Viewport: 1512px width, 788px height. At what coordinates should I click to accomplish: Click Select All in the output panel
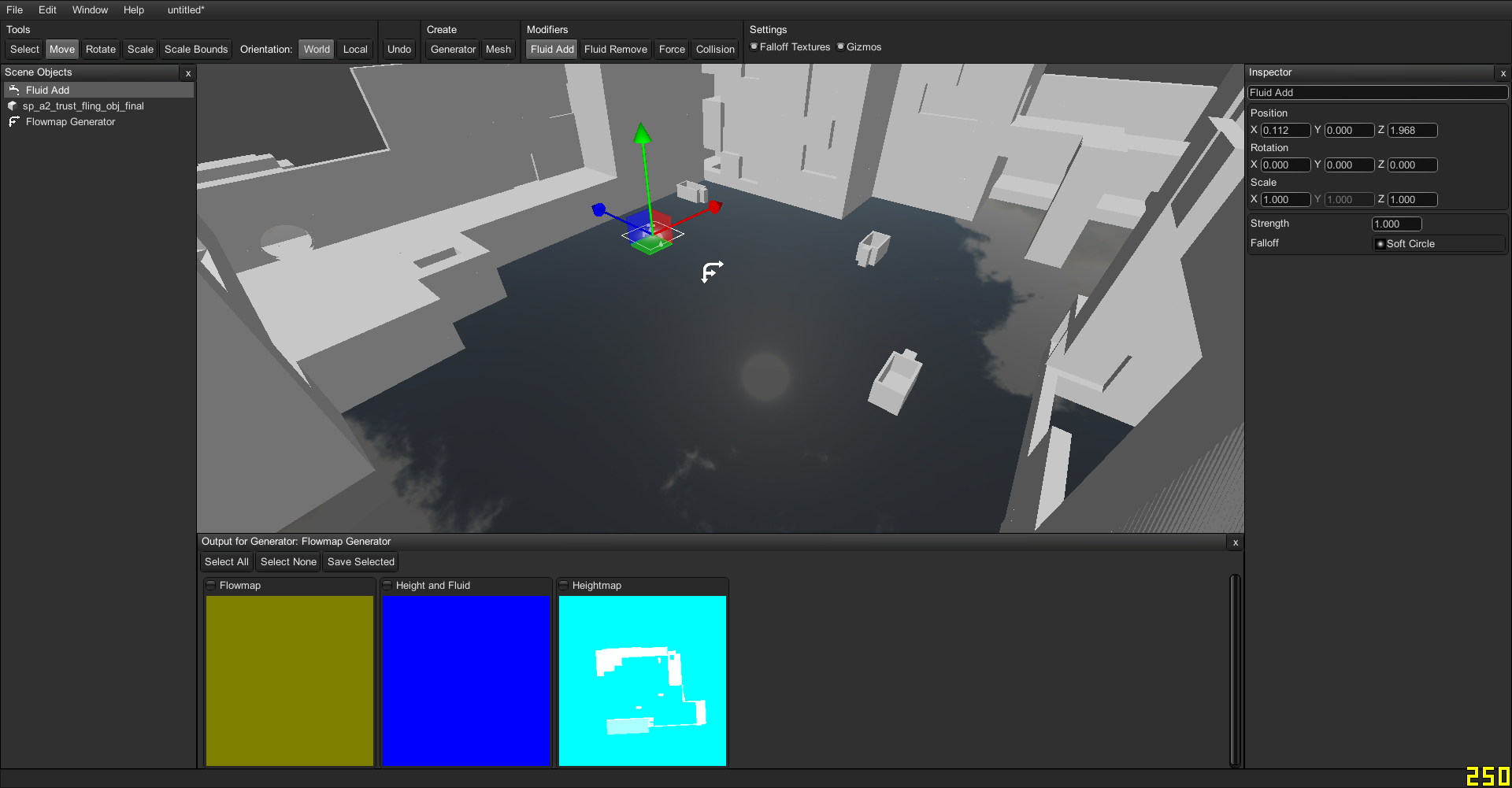coord(226,562)
